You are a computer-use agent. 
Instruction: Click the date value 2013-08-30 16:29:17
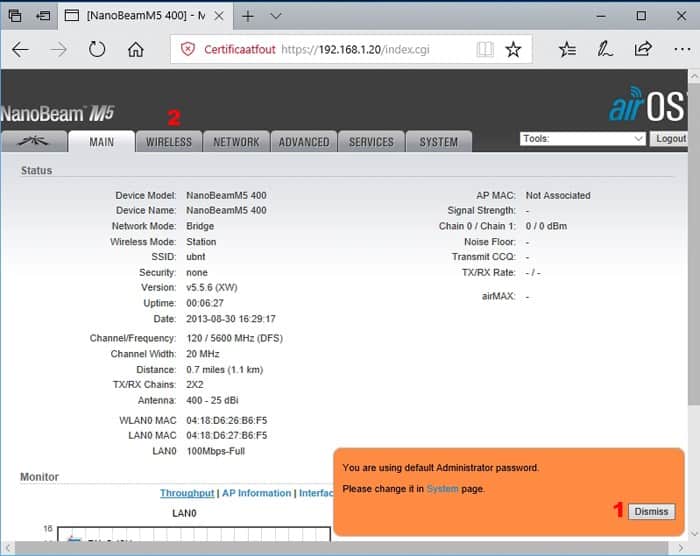pos(231,319)
